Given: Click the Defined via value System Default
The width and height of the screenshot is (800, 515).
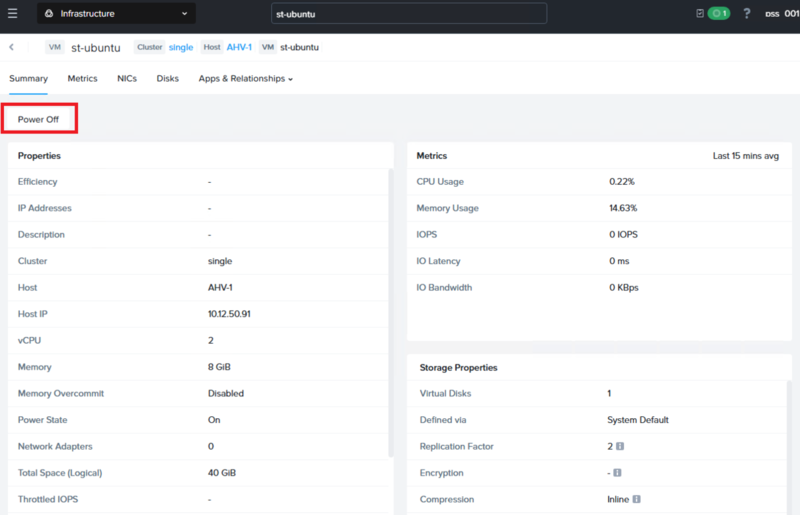Looking at the screenshot, I should 638,420.
